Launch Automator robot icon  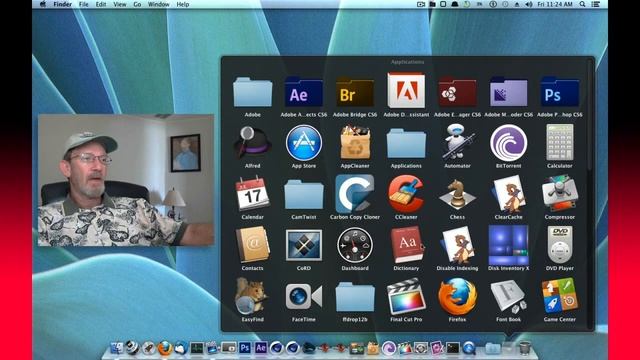[x=457, y=142]
